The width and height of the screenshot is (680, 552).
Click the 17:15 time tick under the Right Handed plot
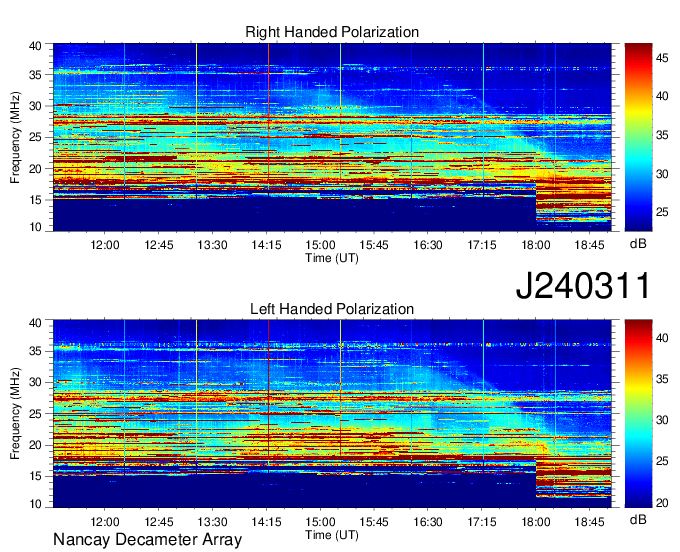[481, 245]
